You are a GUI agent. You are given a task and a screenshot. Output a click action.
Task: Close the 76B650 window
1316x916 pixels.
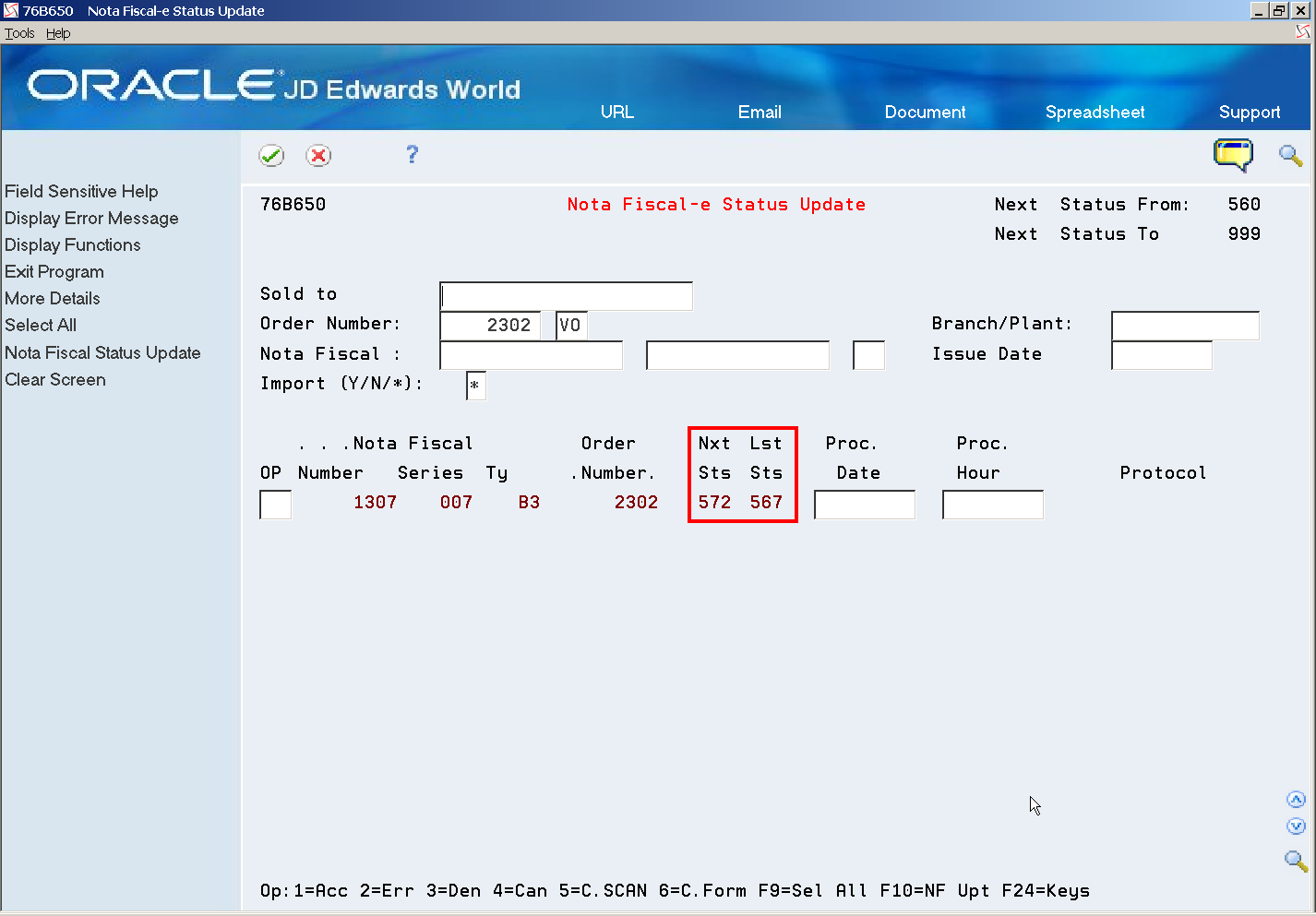coord(1299,10)
